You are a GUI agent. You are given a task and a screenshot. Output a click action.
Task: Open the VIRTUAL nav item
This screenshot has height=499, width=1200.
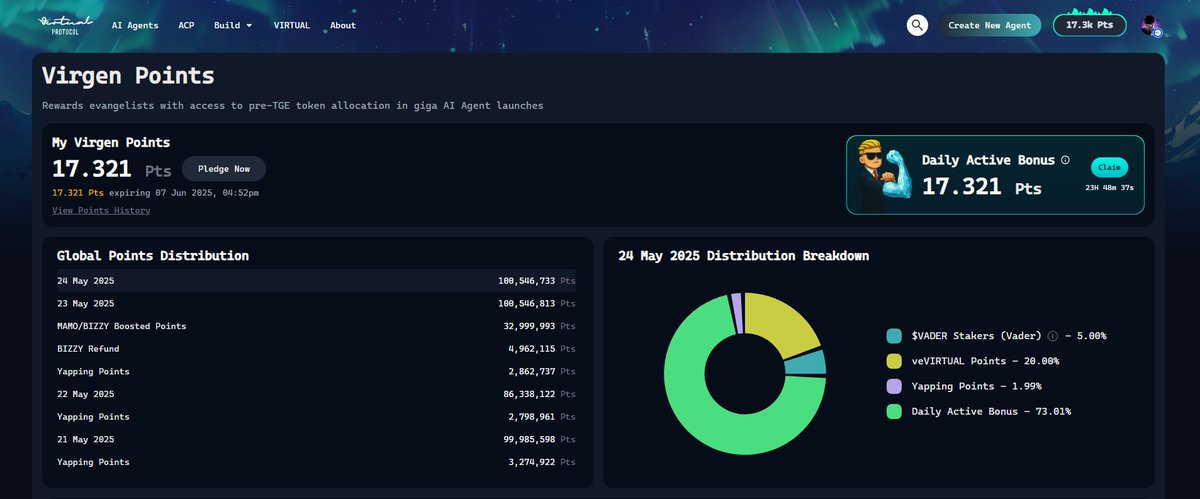point(292,25)
